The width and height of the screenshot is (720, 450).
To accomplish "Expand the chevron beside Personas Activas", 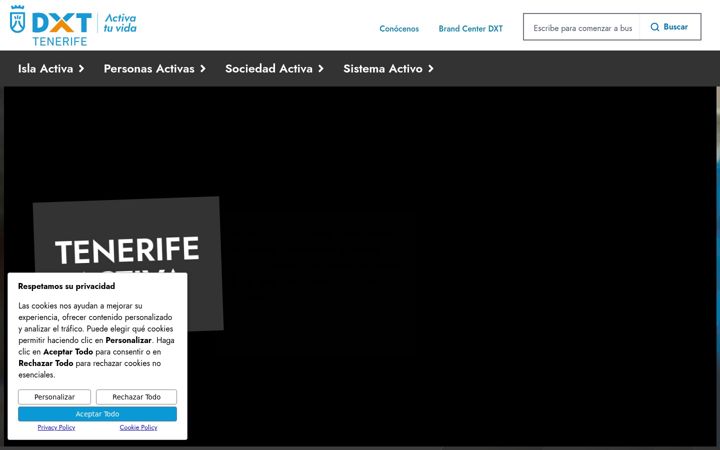I will point(202,68).
